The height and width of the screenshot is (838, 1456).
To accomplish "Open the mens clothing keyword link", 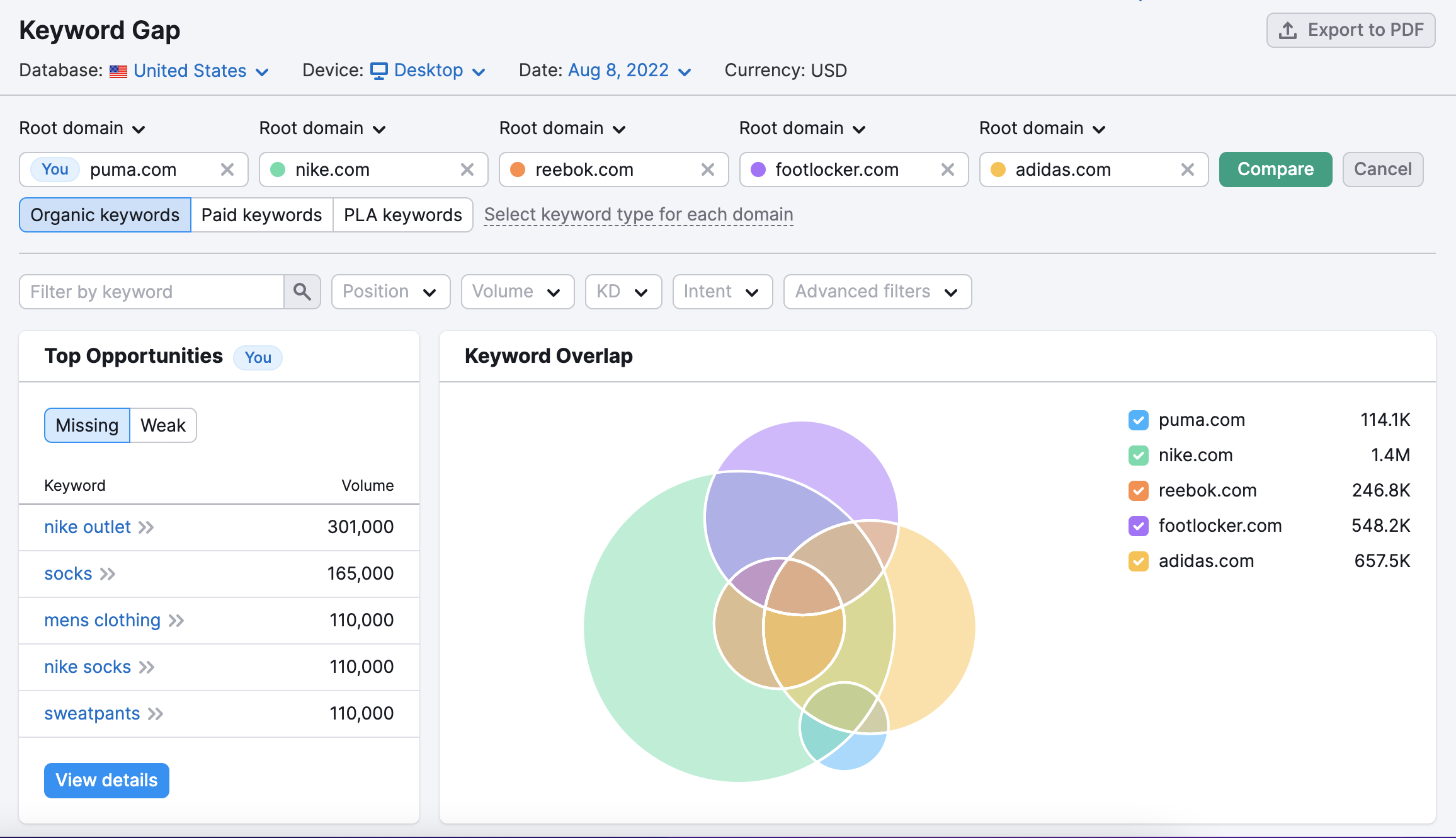I will pyautogui.click(x=103, y=621).
